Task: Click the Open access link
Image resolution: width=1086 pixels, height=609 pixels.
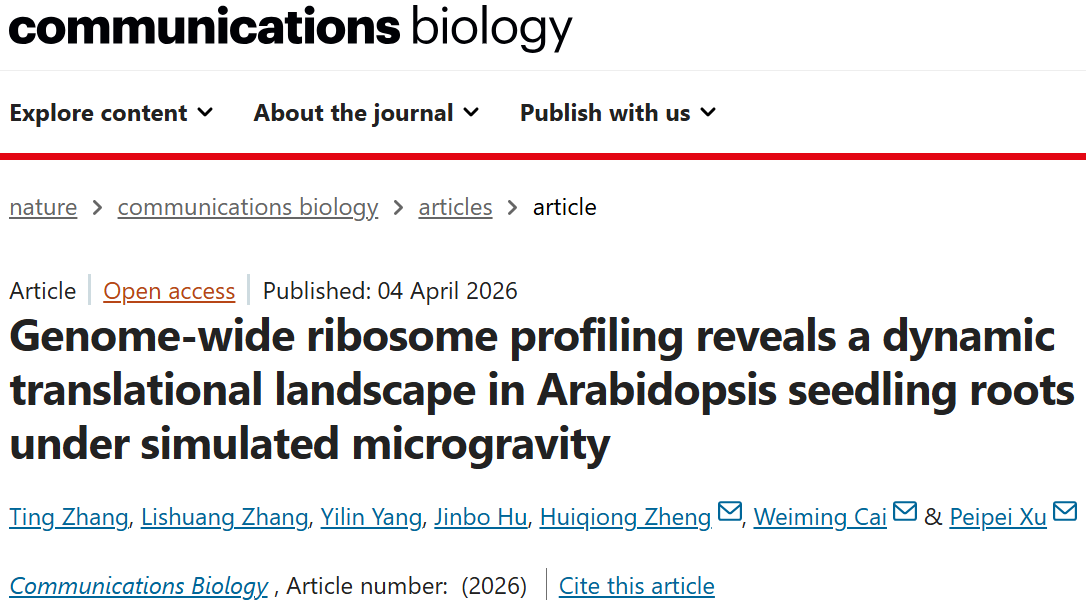Action: click(169, 291)
